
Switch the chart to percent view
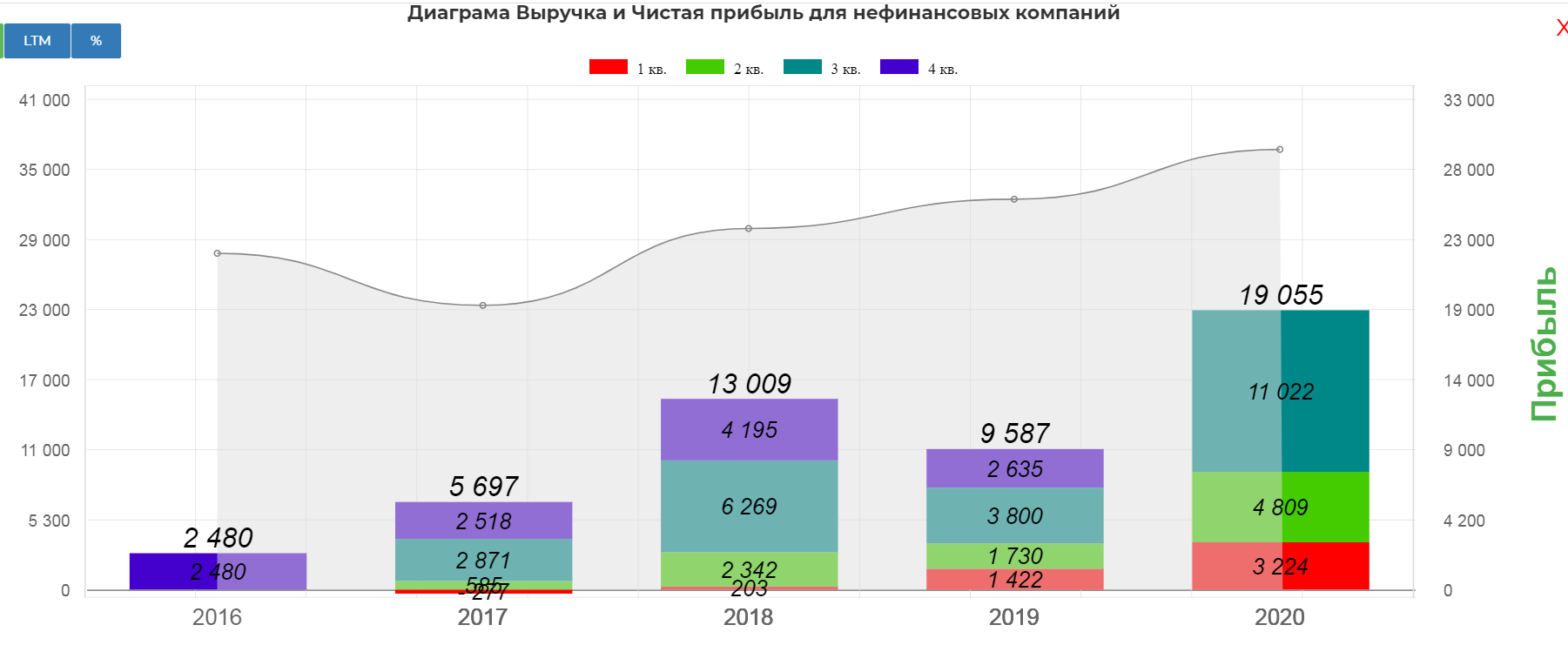(96, 41)
